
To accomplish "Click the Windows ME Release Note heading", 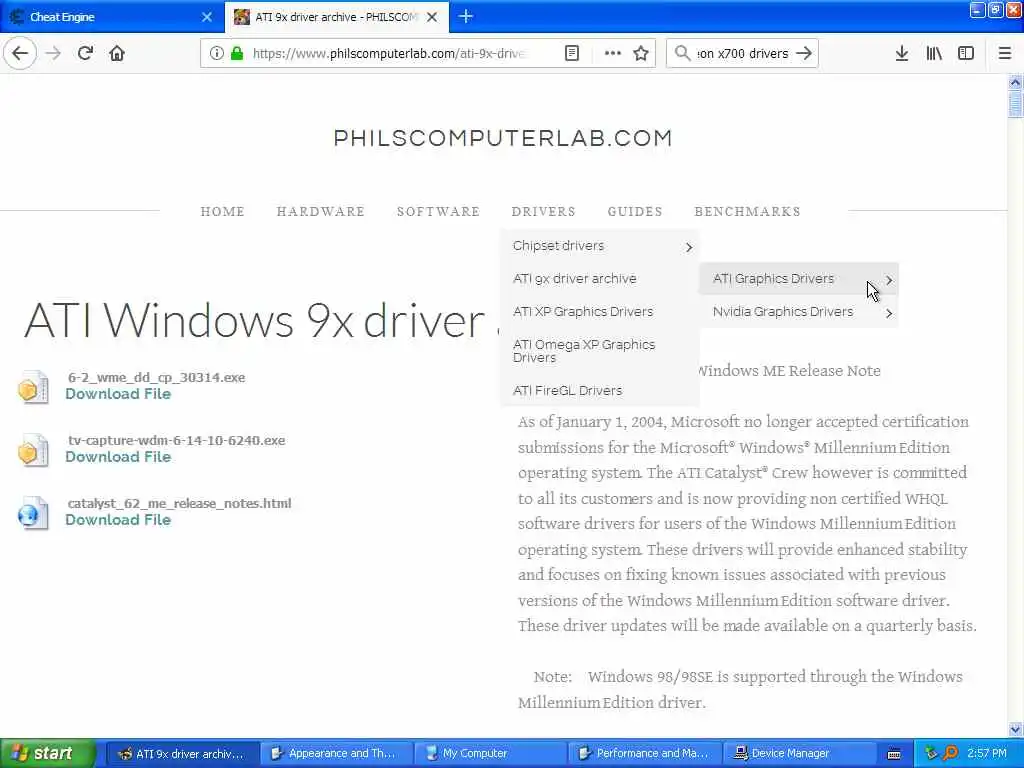I will [x=789, y=371].
